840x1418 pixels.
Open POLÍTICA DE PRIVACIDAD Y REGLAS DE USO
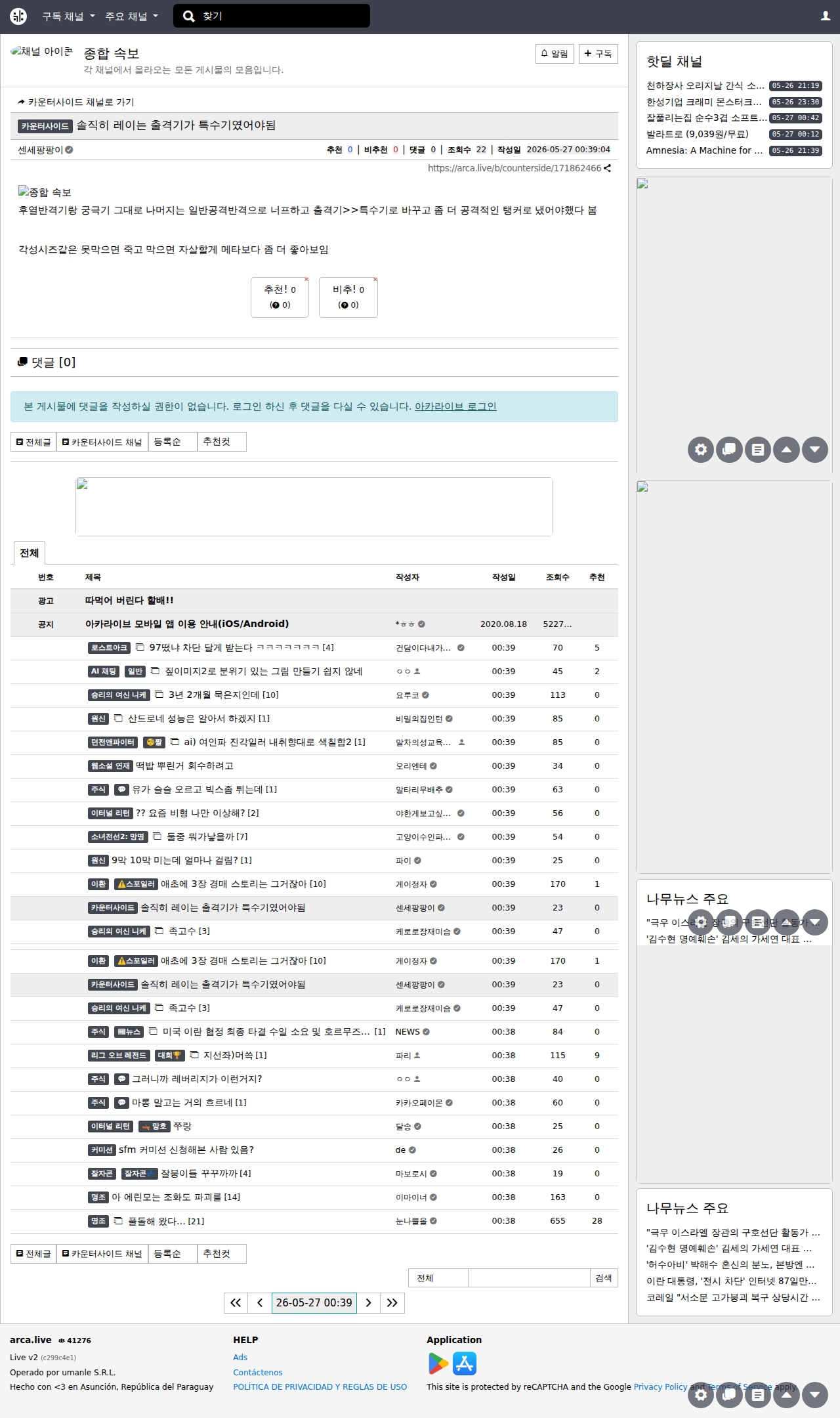coord(320,1386)
